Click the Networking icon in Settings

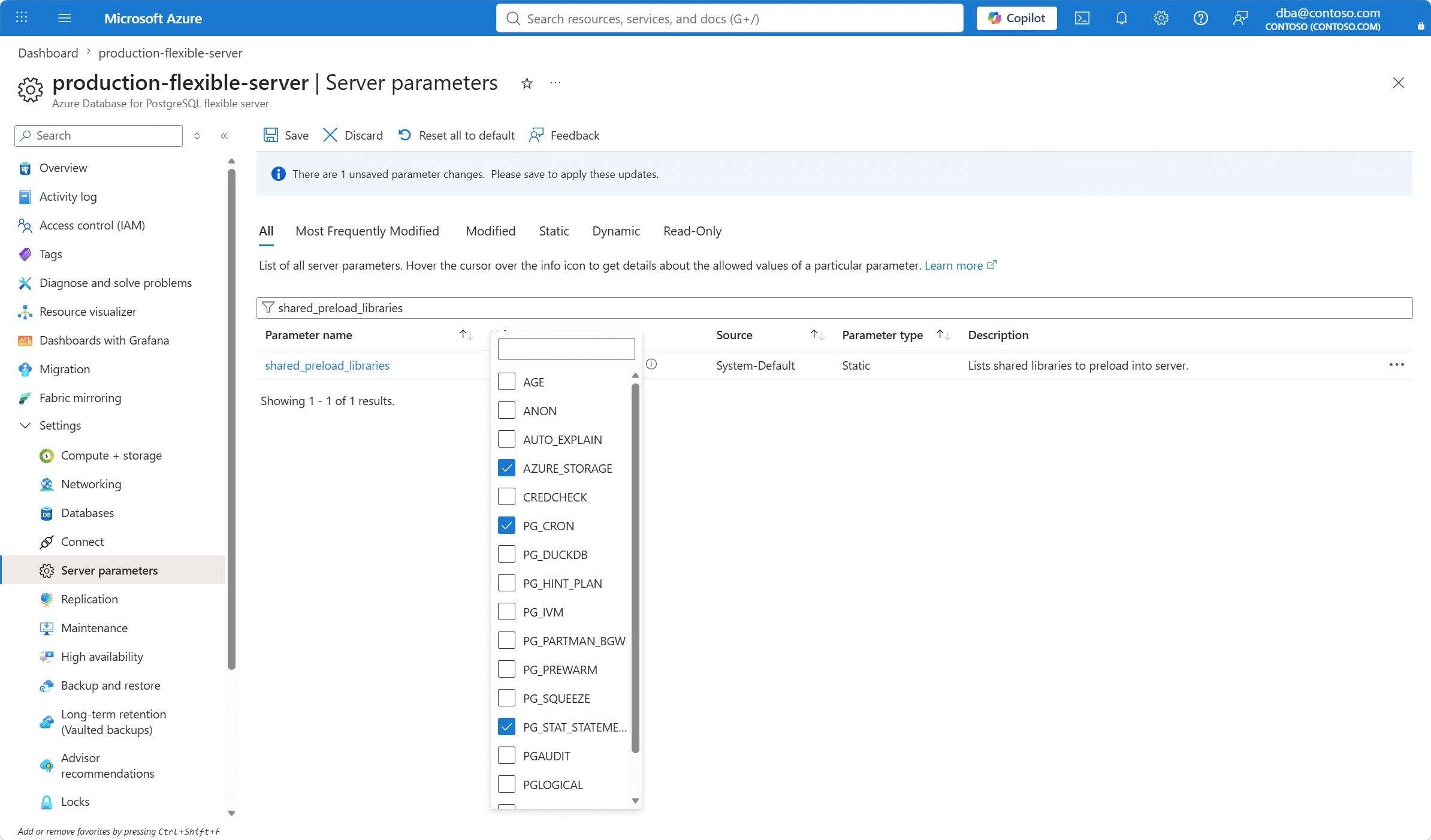tap(47, 484)
